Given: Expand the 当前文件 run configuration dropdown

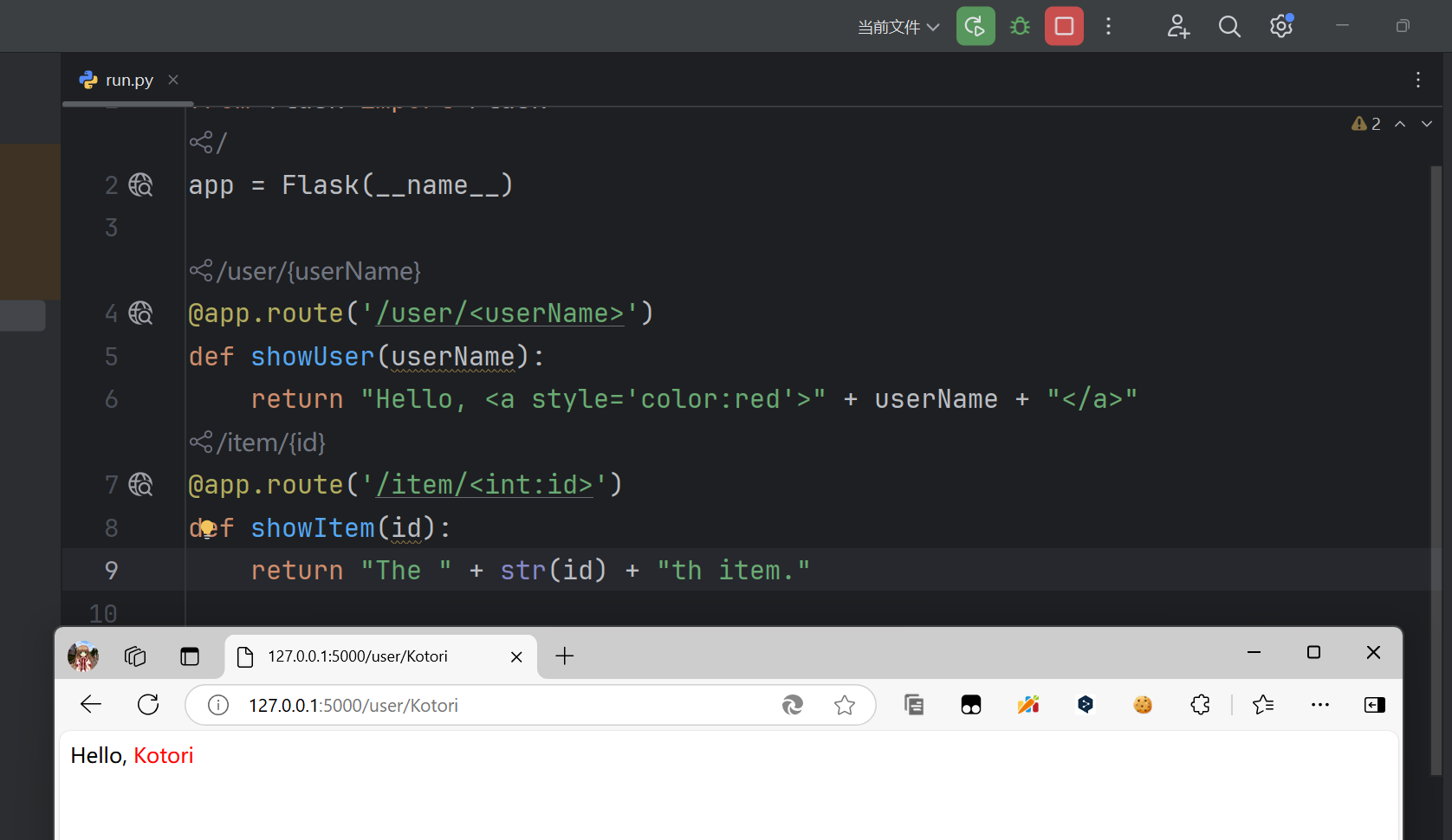Looking at the screenshot, I should pos(898,27).
